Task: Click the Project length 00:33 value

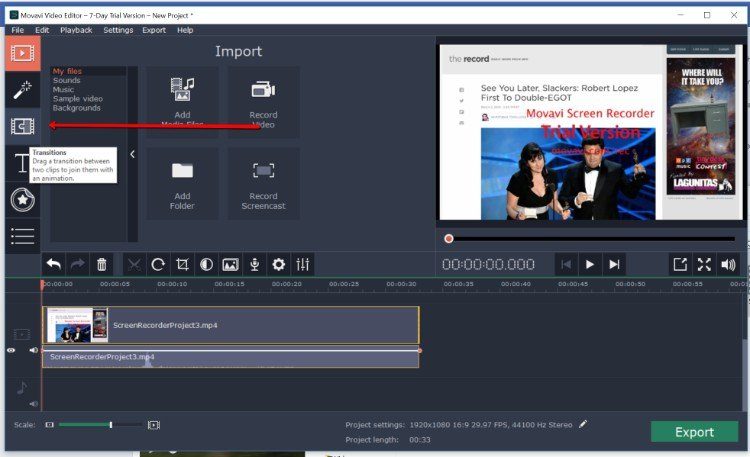Action: (x=419, y=440)
